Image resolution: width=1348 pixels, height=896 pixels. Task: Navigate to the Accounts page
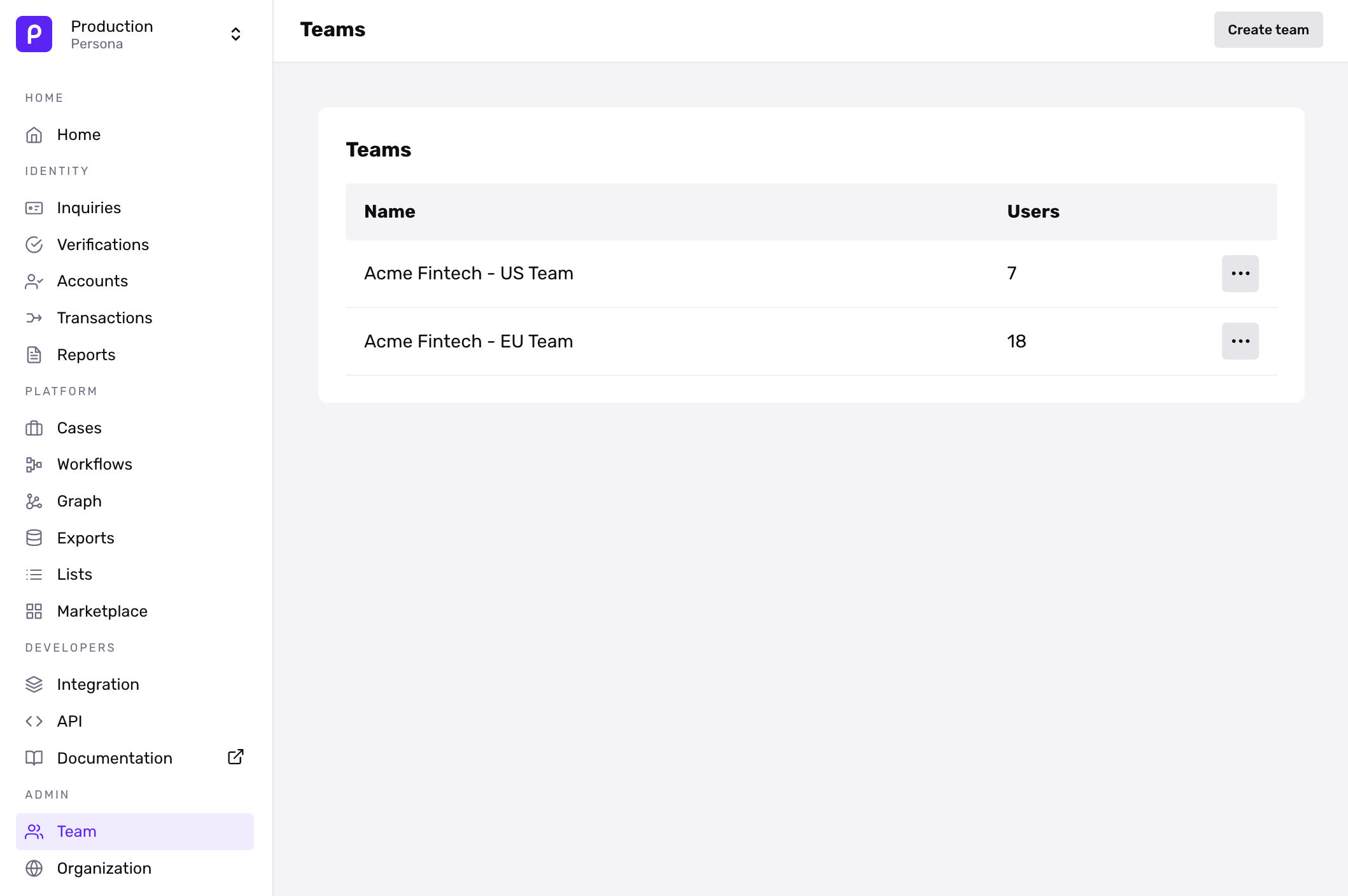point(92,281)
